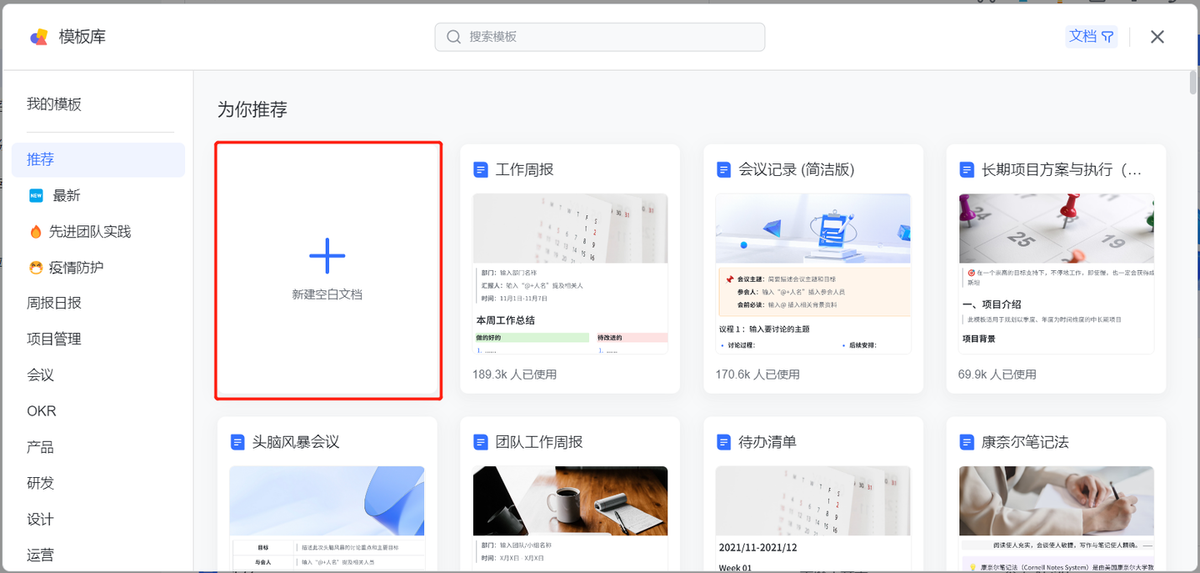This screenshot has height=573, width=1200.
Task: Click doc icon beside 康奈尔笔记法
Action: [967, 442]
